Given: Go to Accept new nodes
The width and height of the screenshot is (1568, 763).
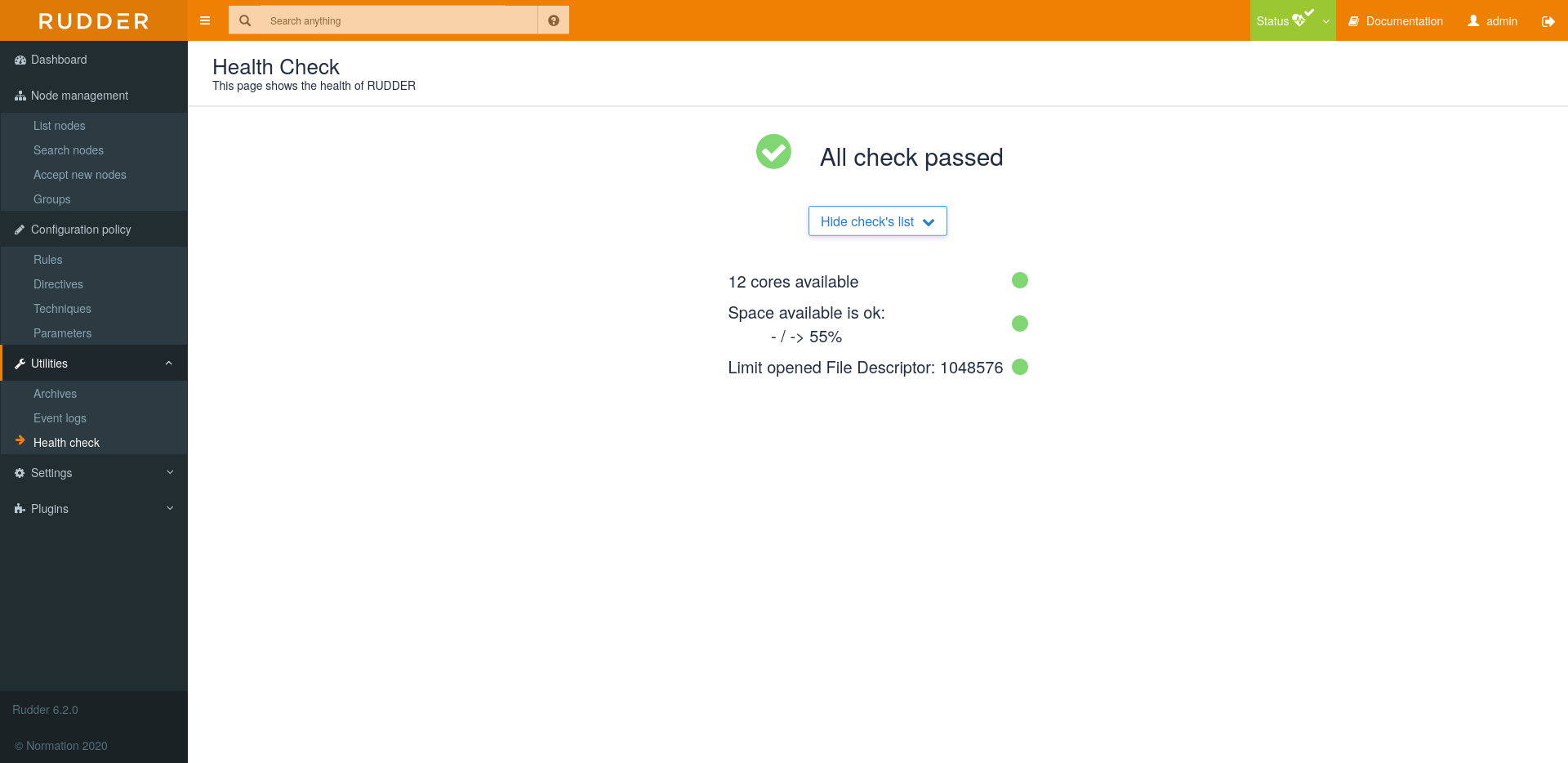Looking at the screenshot, I should (79, 175).
